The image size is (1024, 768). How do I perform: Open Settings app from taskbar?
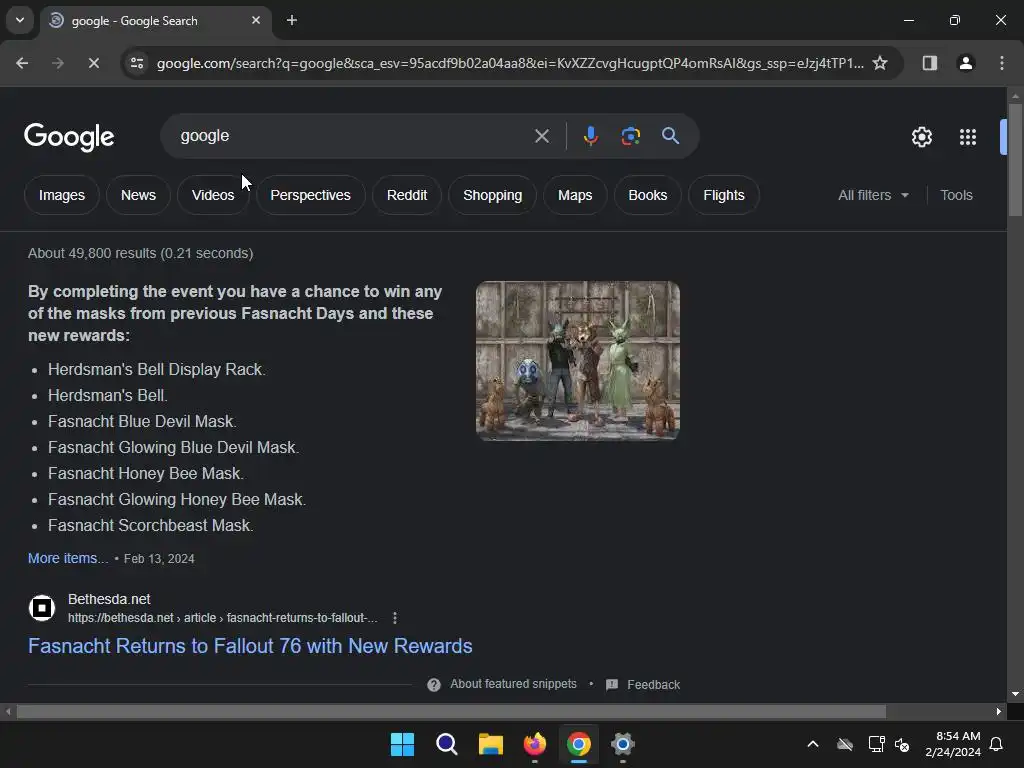[x=622, y=744]
